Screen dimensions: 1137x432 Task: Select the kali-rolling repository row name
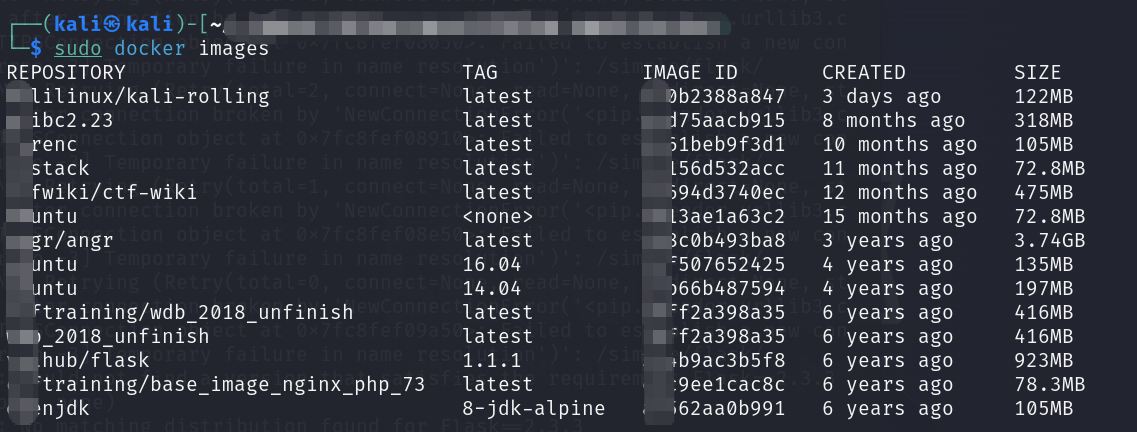150,96
